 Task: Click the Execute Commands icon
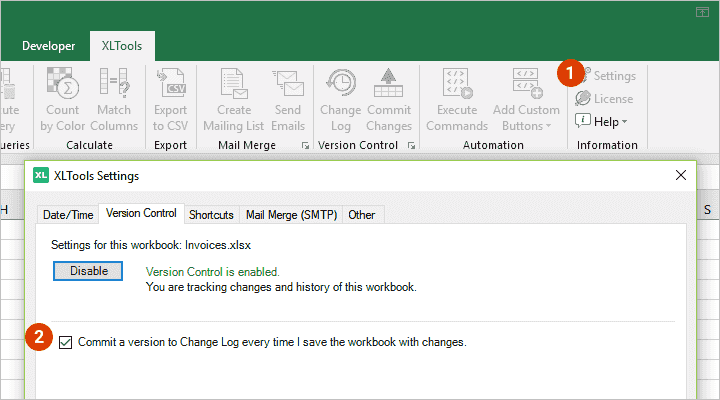tap(457, 84)
